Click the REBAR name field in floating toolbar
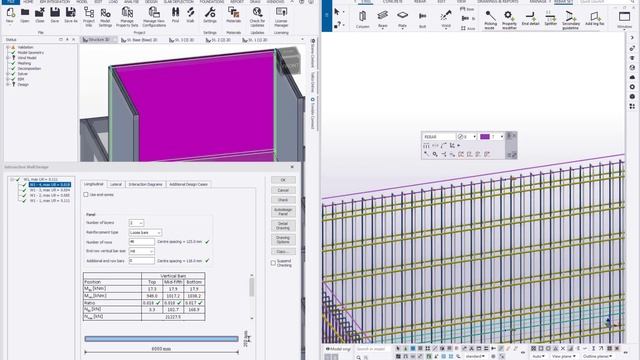640x360 pixels. [439, 136]
